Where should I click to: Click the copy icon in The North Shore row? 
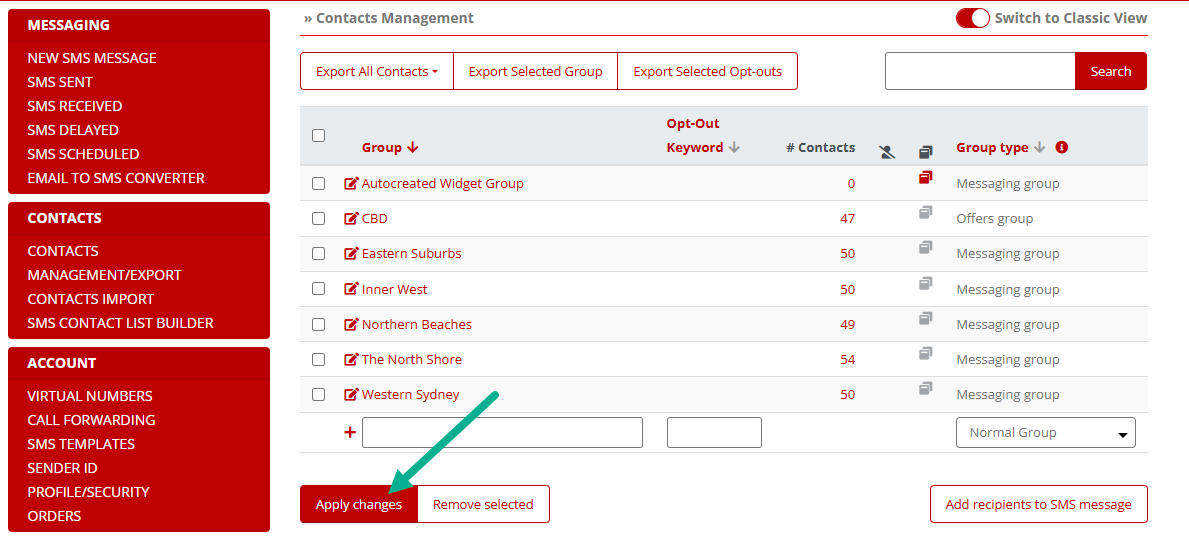tap(926, 354)
